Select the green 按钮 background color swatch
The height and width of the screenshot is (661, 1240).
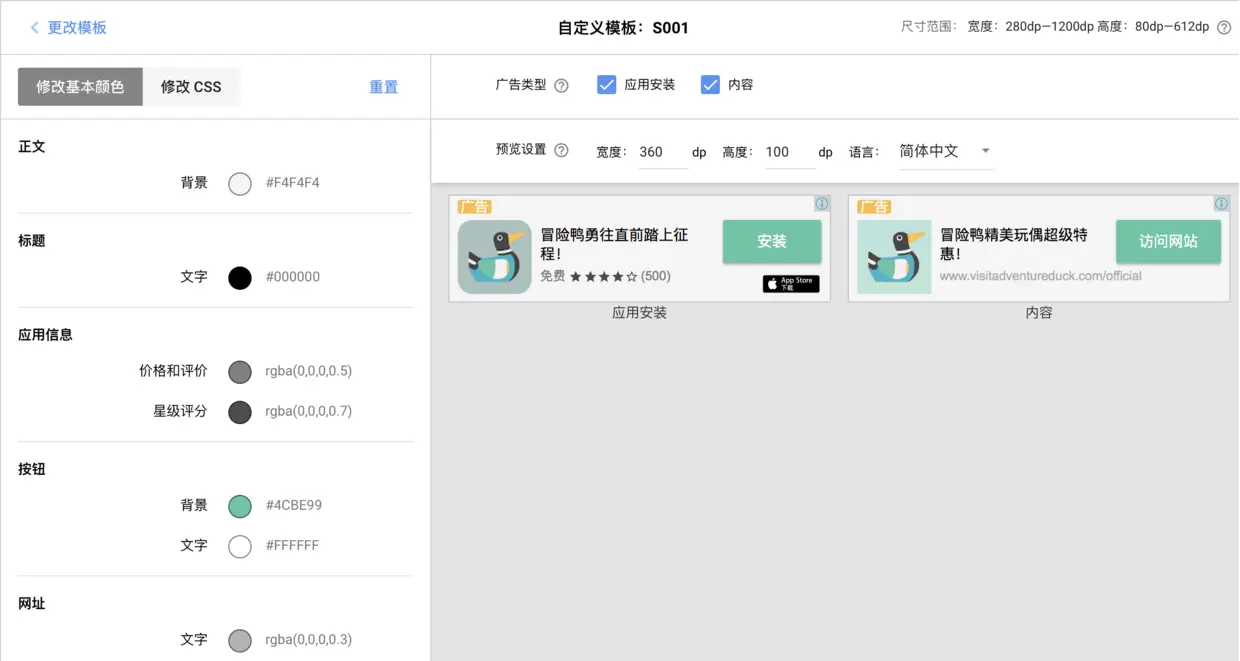pos(239,506)
